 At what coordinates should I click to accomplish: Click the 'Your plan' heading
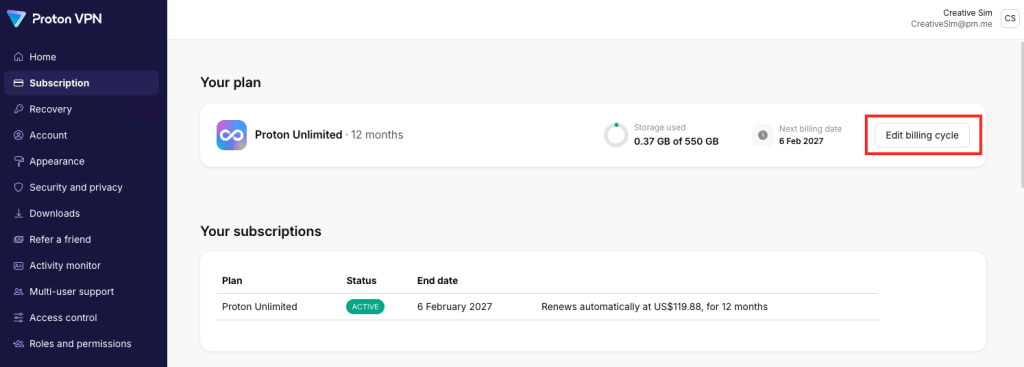[x=231, y=83]
